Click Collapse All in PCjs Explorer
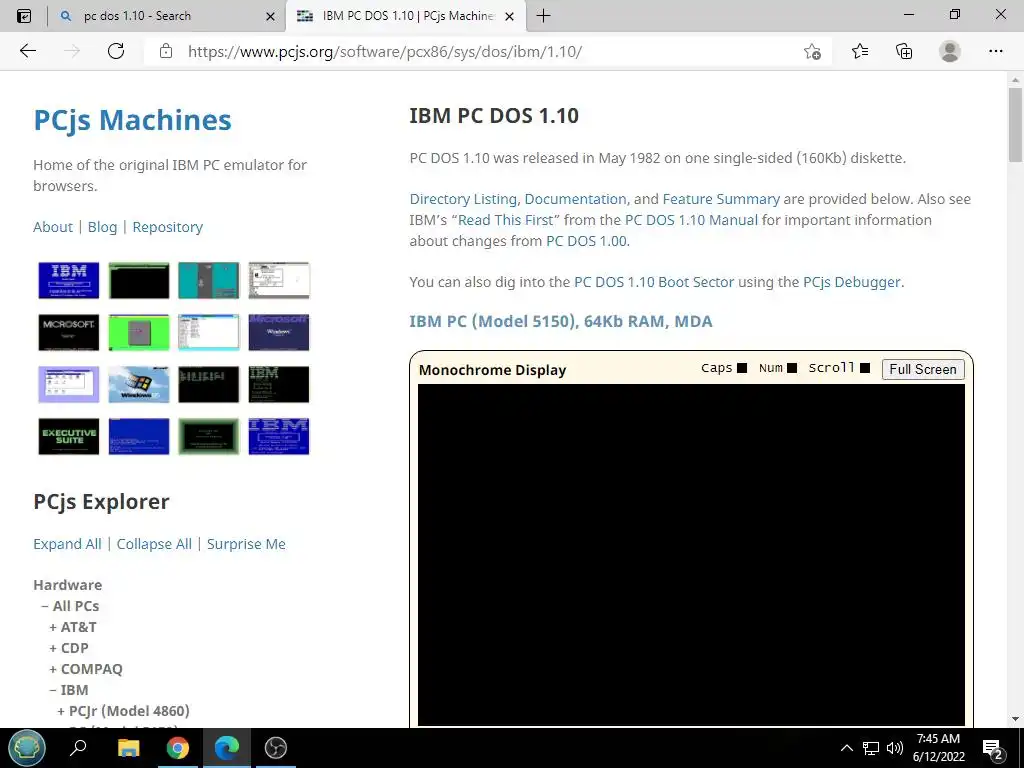Viewport: 1024px width, 768px height. coord(154,544)
